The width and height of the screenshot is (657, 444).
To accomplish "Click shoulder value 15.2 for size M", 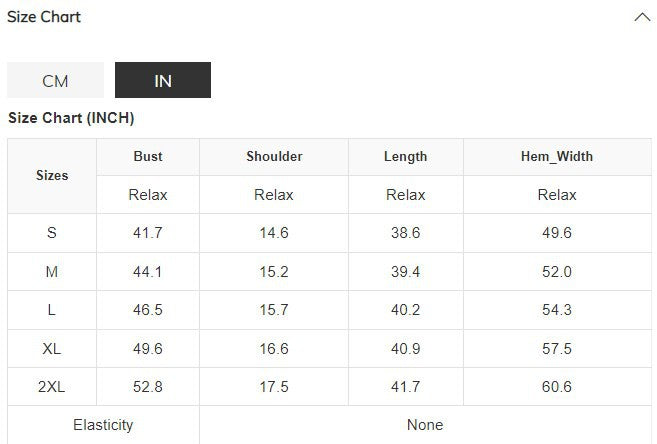I will coord(274,272).
